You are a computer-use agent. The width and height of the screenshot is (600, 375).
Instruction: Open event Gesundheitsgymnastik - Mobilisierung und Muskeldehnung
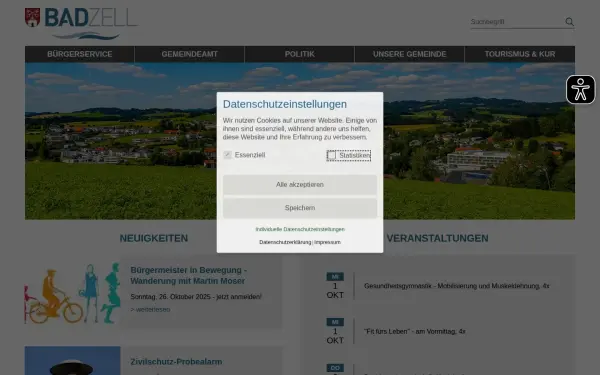[x=457, y=286]
